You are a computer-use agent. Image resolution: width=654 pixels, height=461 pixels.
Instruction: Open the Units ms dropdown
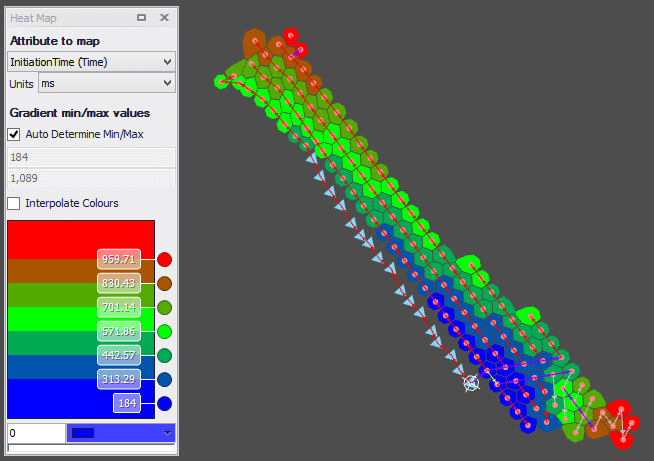pos(107,83)
